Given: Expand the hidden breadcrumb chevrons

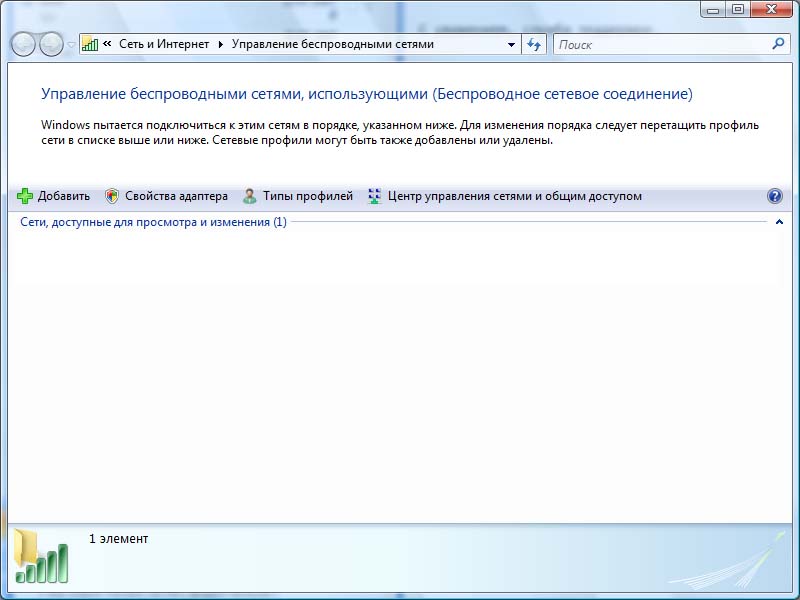Looking at the screenshot, I should (107, 44).
